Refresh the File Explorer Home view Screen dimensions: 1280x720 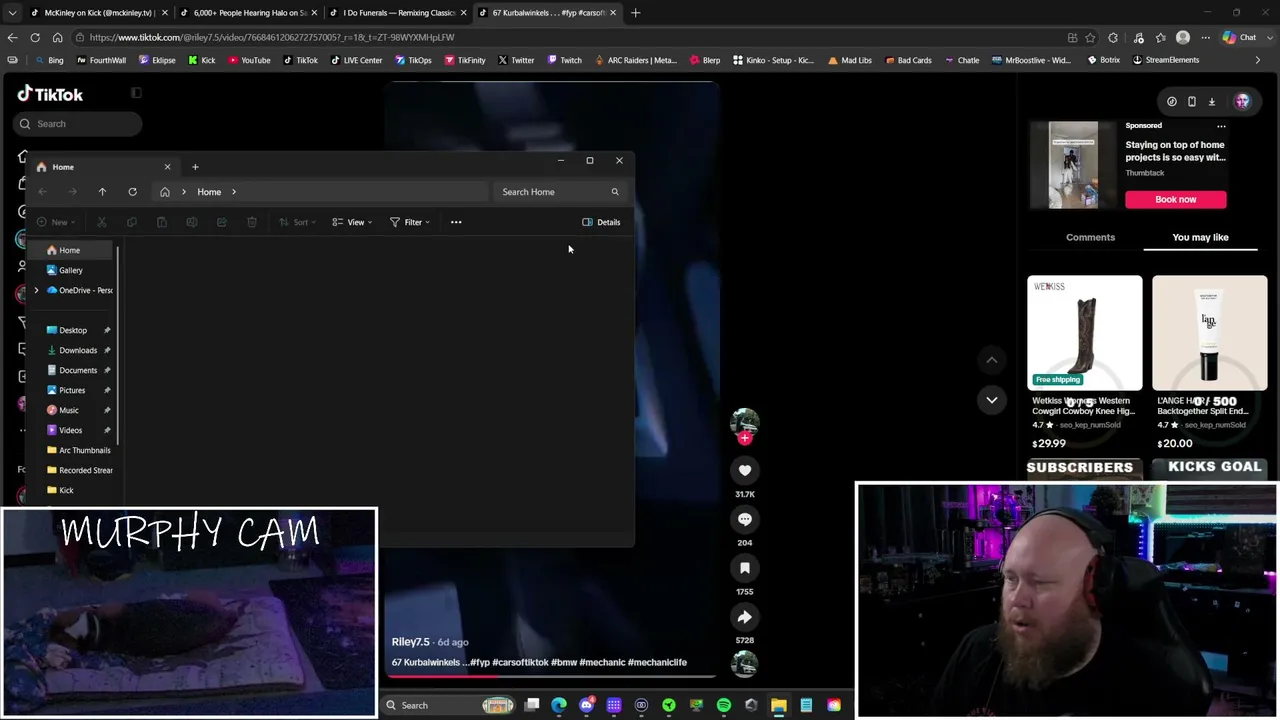coord(132,192)
